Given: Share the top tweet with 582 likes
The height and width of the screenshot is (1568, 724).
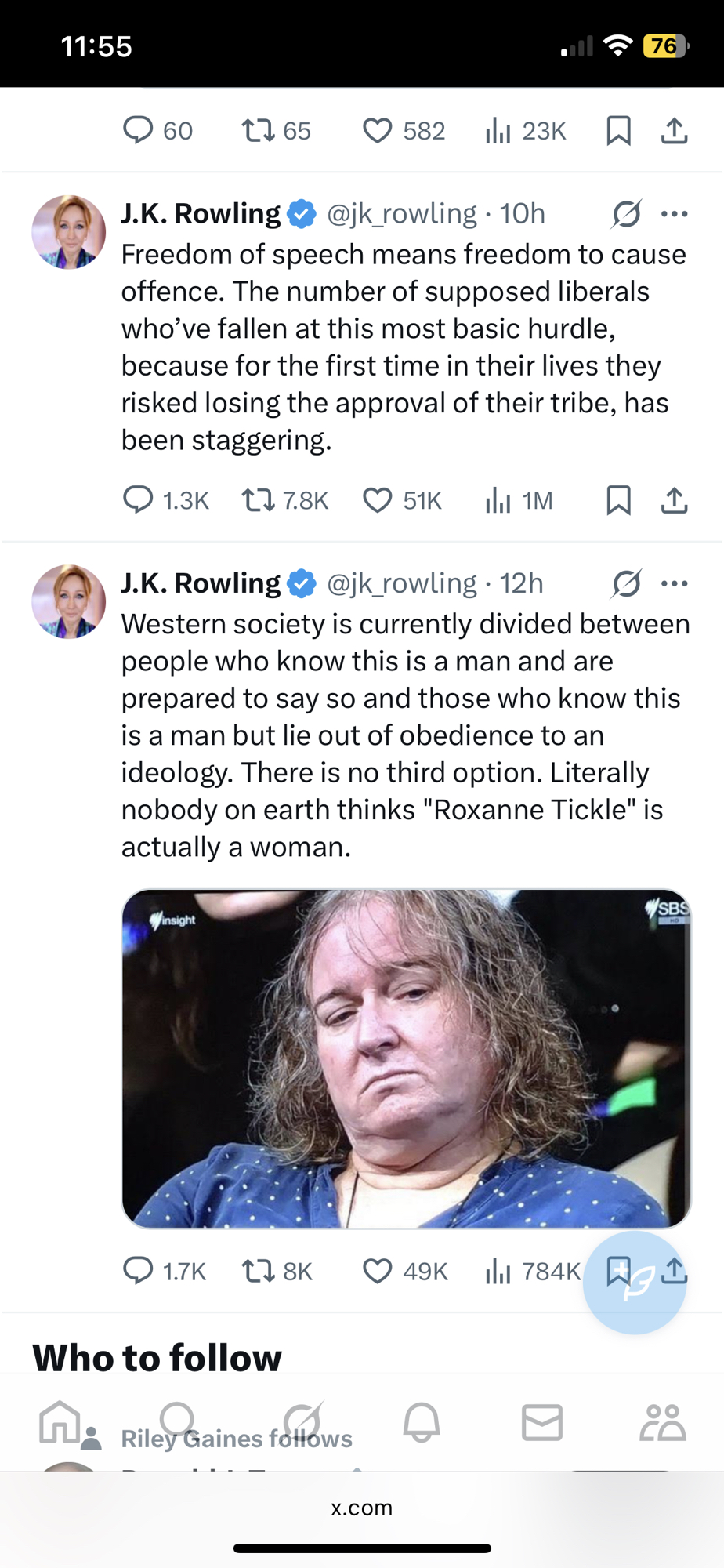Looking at the screenshot, I should coord(674,130).
